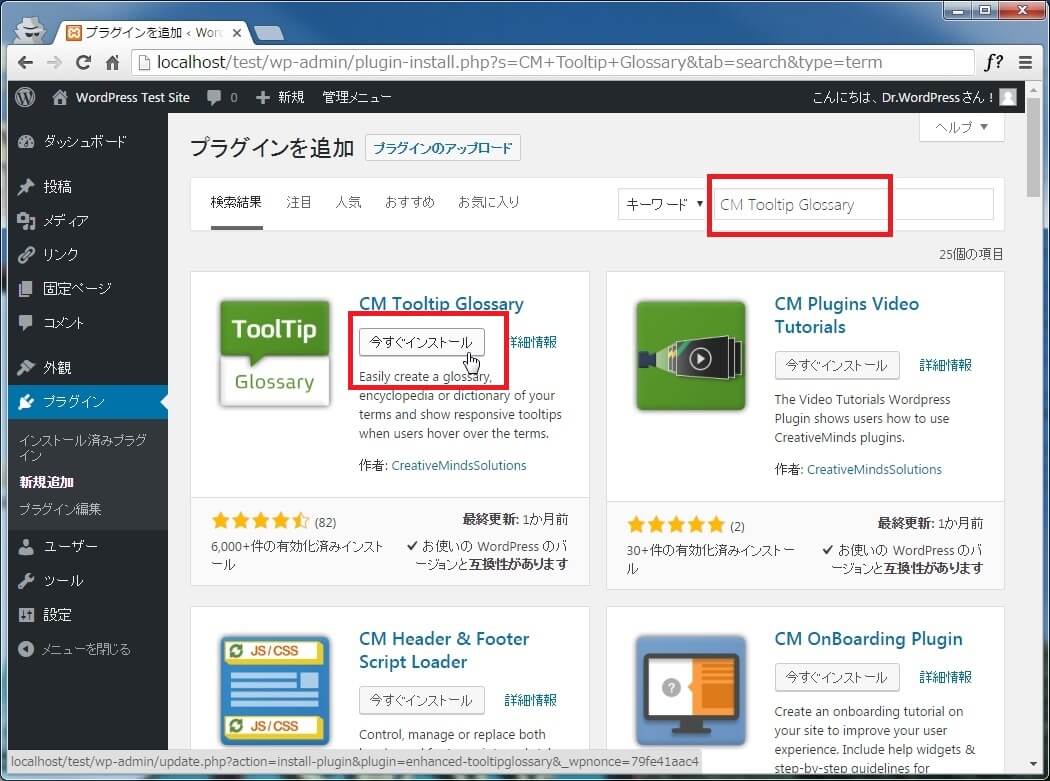Open 詳細情報 for CM Plugins Video Tutorials
Viewport: 1050px width, 781px height.
pos(945,365)
